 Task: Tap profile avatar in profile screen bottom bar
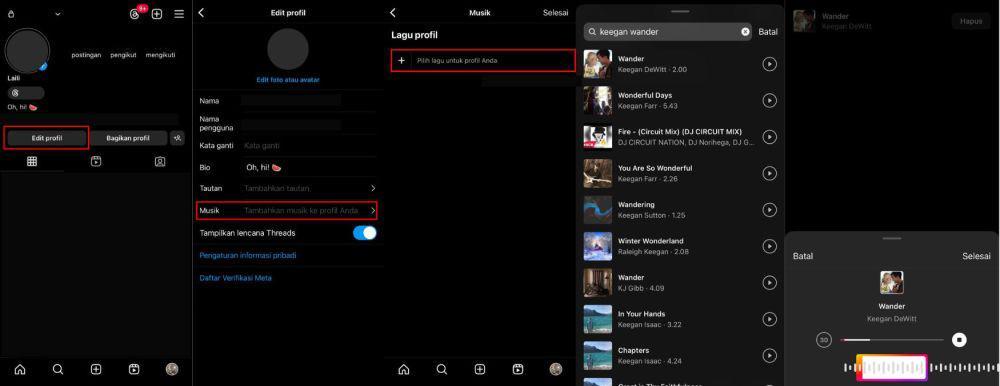coord(172,369)
